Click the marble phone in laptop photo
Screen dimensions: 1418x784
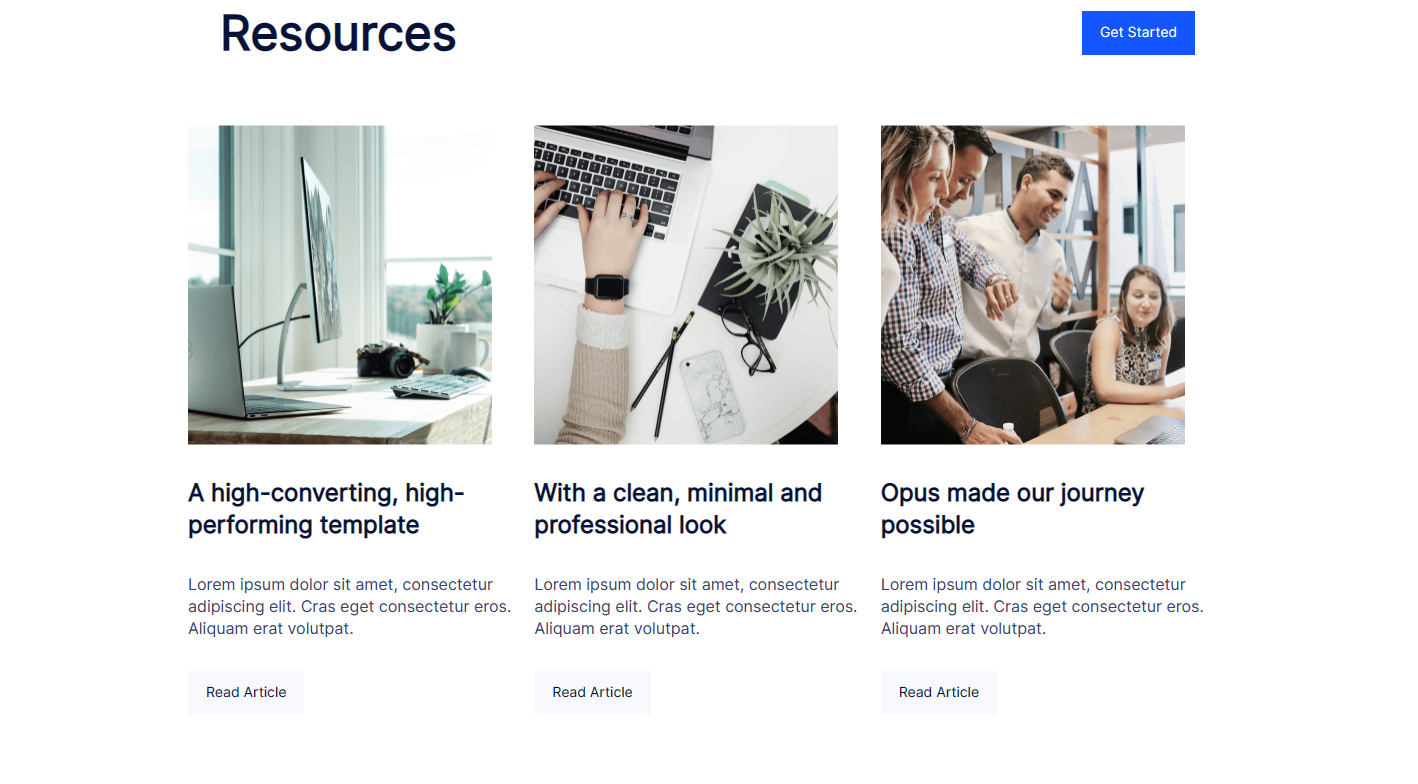coord(712,396)
